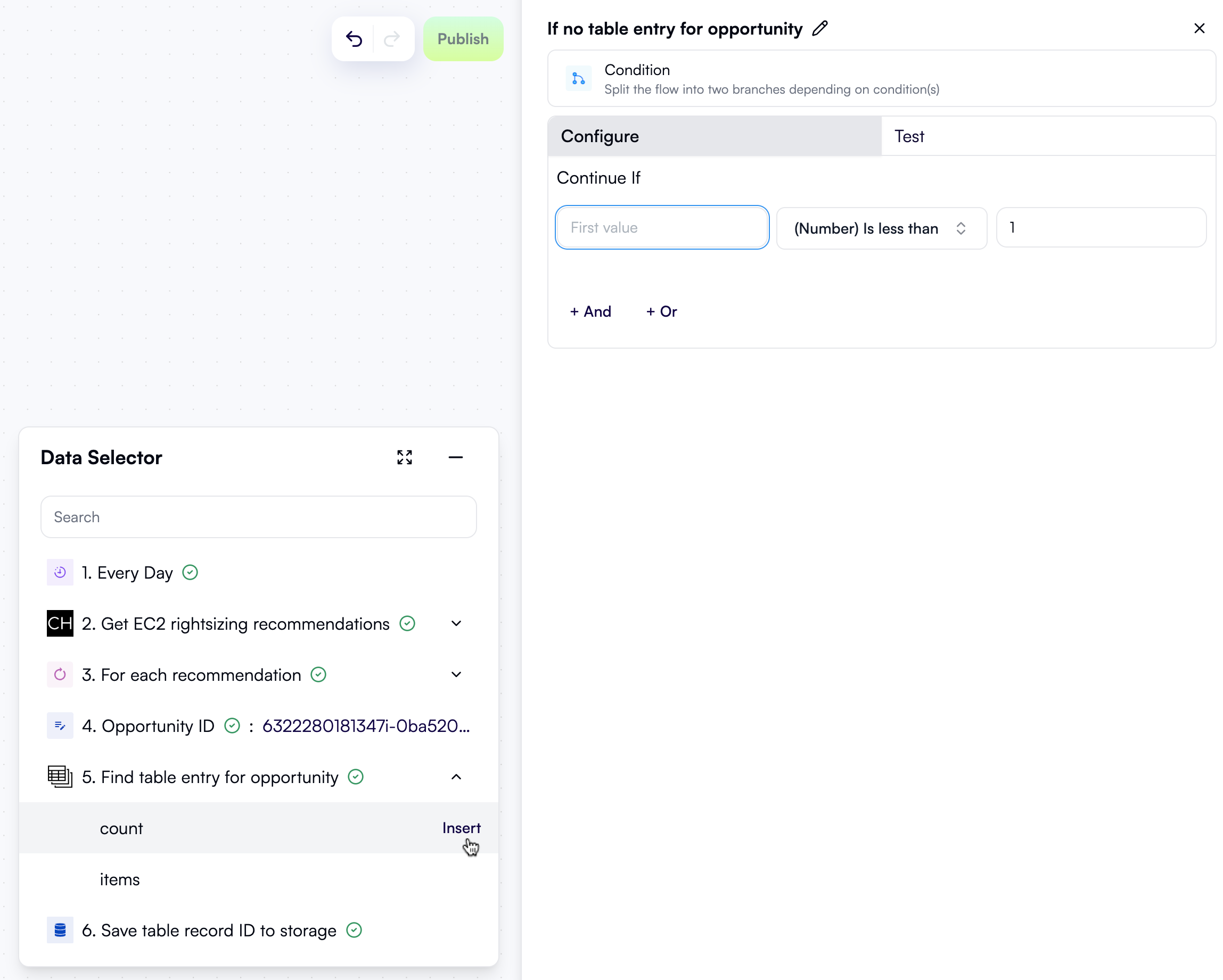This screenshot has height=980, width=1223.
Task: Select the Redo icon
Action: (x=392, y=38)
